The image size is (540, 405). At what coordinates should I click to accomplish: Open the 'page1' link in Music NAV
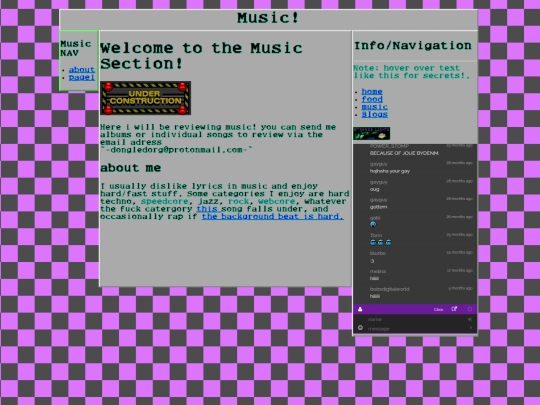pyautogui.click(x=82, y=77)
